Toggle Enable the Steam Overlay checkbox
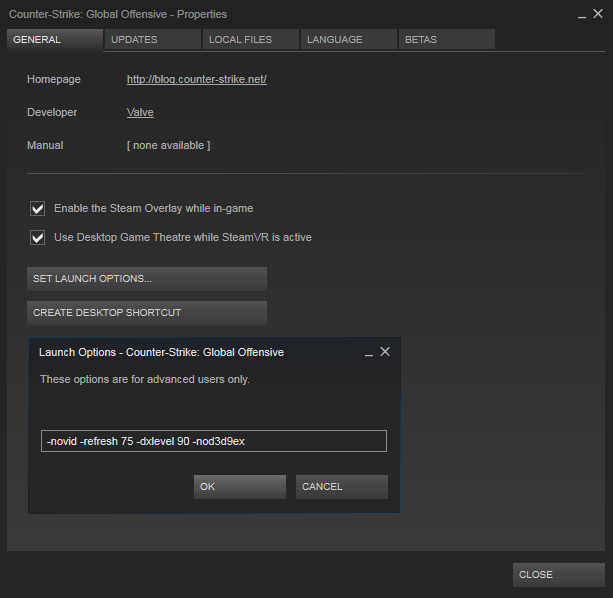This screenshot has width=613, height=598. [38, 208]
